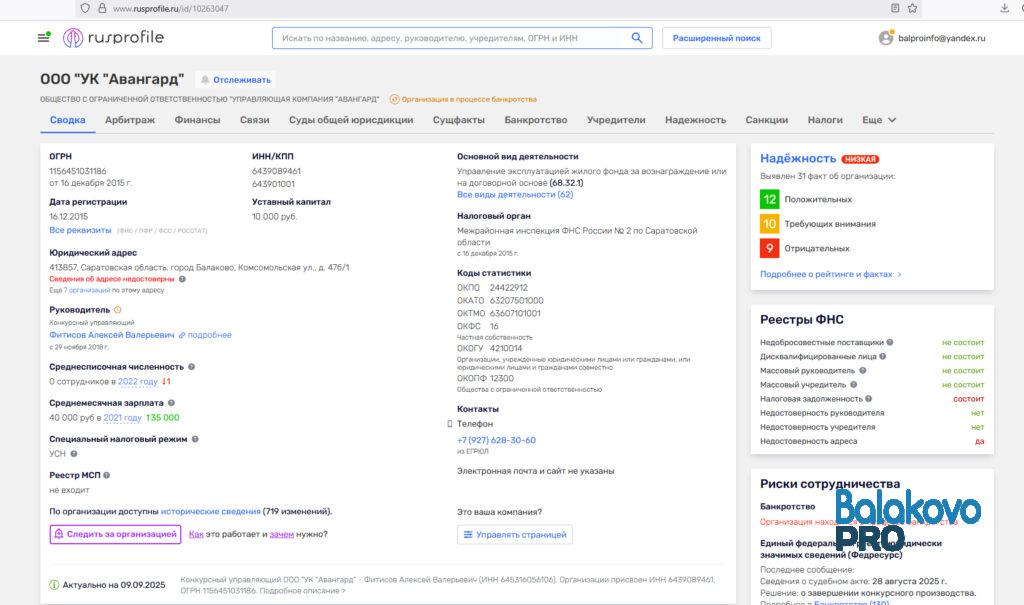Select the Сводка tab
The height and width of the screenshot is (605, 1024).
(68, 120)
